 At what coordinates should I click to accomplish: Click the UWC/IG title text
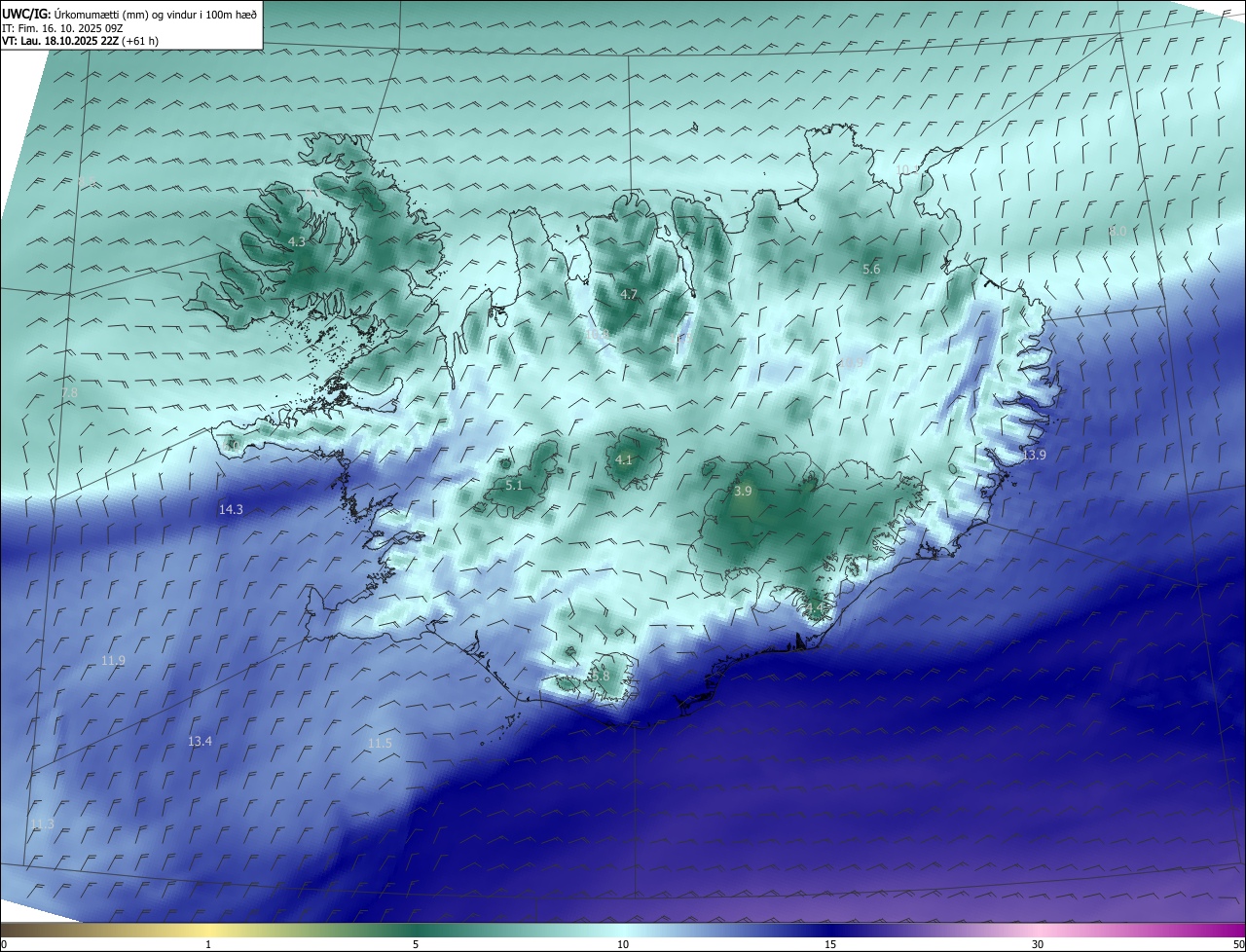[x=24, y=14]
